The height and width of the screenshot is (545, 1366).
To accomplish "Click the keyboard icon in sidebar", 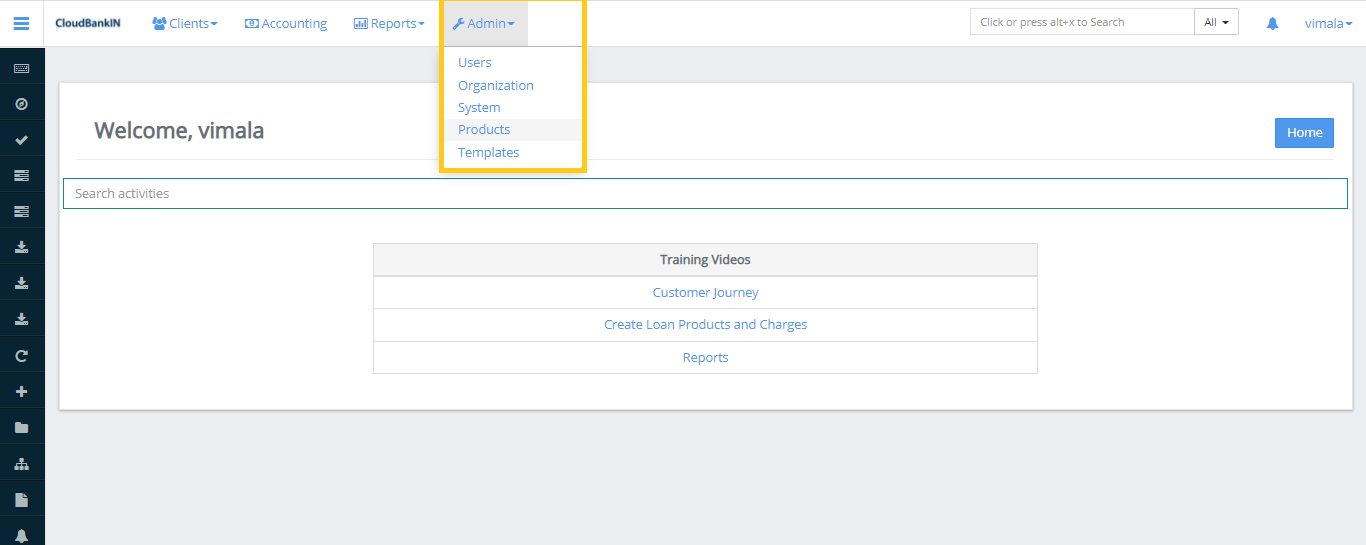I will tap(21, 68).
